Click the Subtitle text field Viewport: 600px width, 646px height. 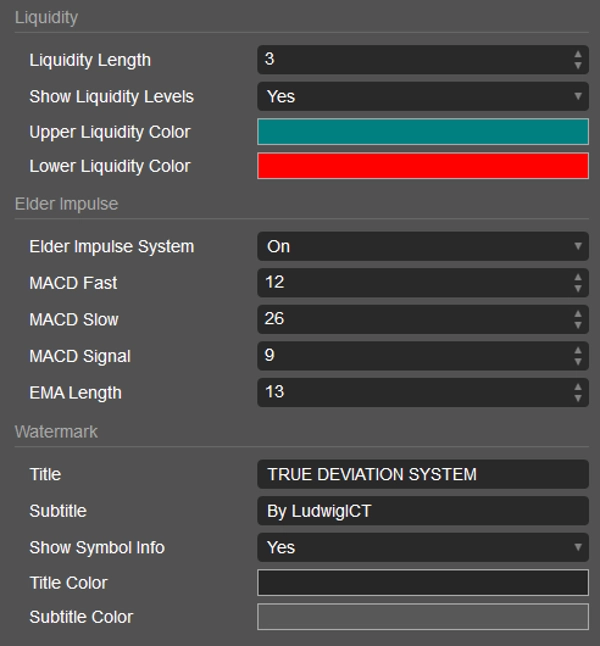click(422, 511)
